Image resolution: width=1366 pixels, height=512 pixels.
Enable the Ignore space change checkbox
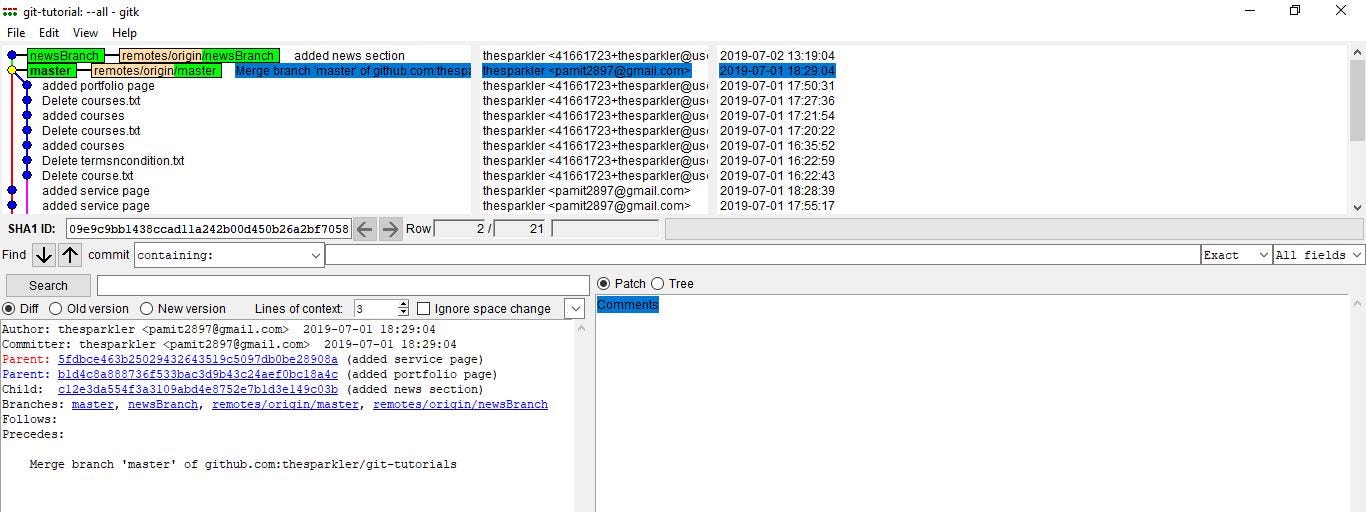(x=424, y=309)
